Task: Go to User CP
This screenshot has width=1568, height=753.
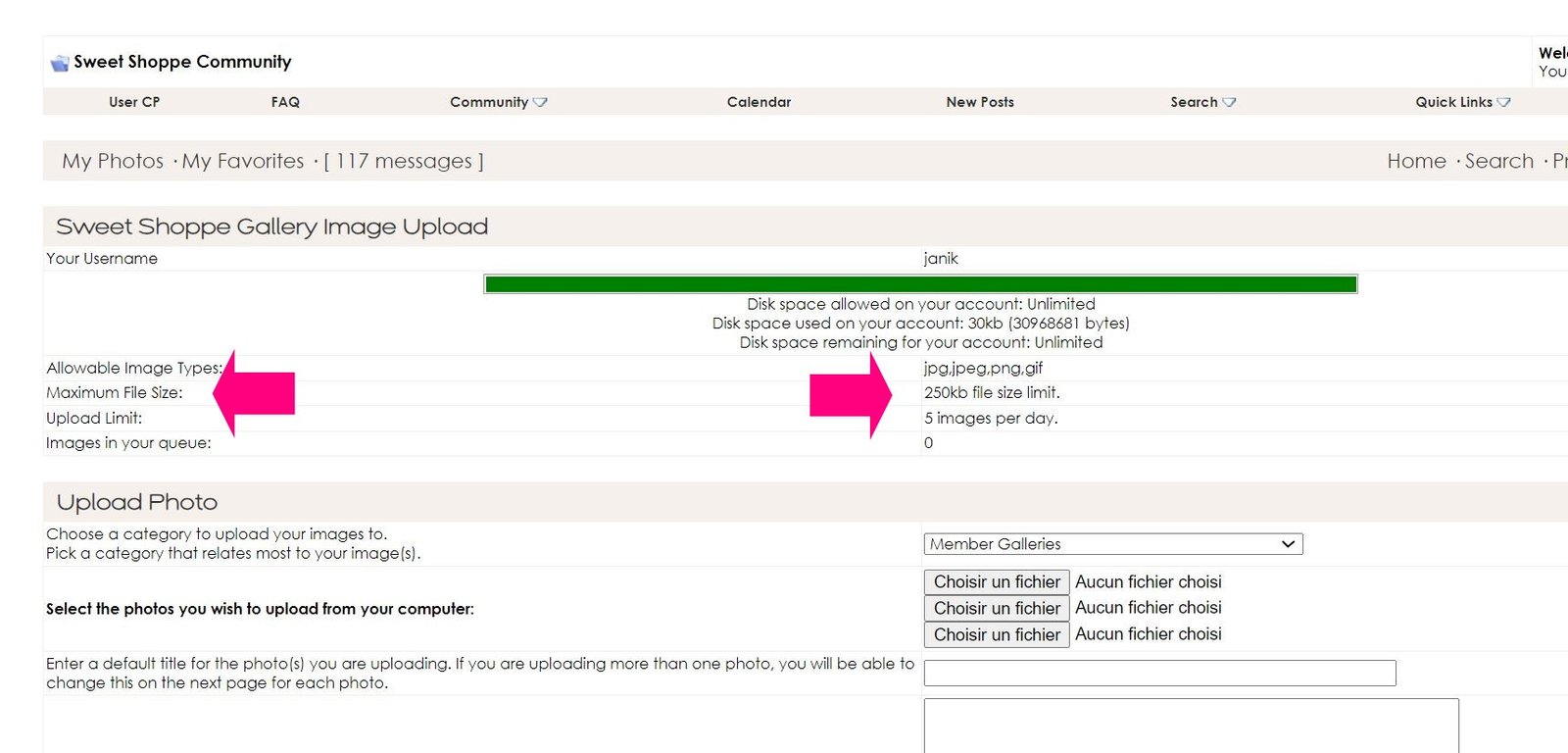Action: point(134,102)
